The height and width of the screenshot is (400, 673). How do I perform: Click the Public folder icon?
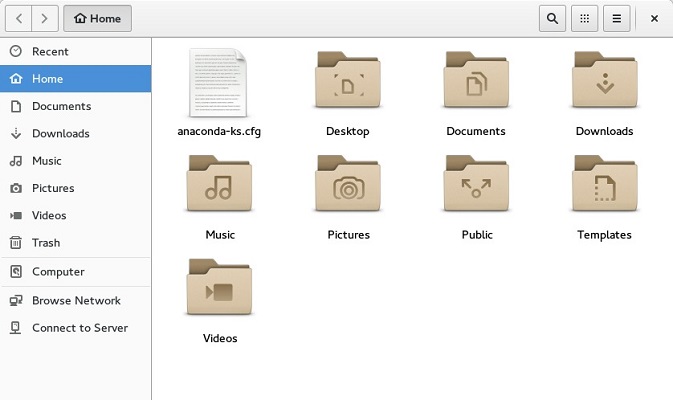(476, 185)
